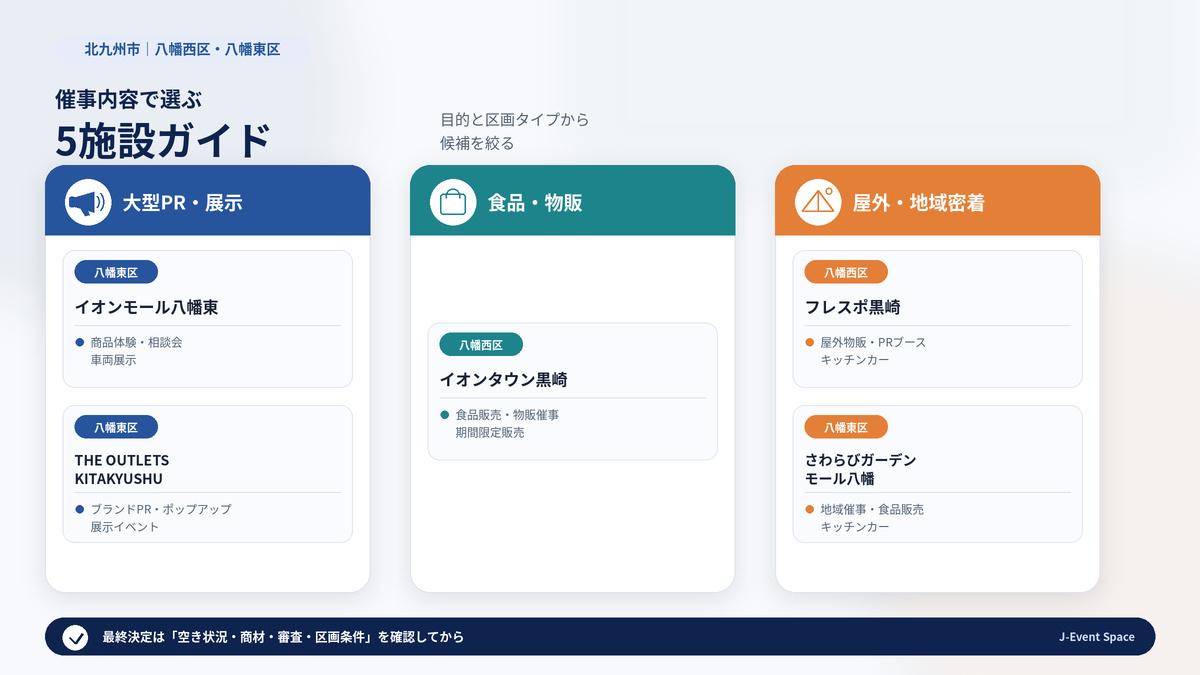Viewport: 1200px width, 675px height.
Task: Click the megaphone icon for 大型PR・展示
Action: click(x=88, y=203)
